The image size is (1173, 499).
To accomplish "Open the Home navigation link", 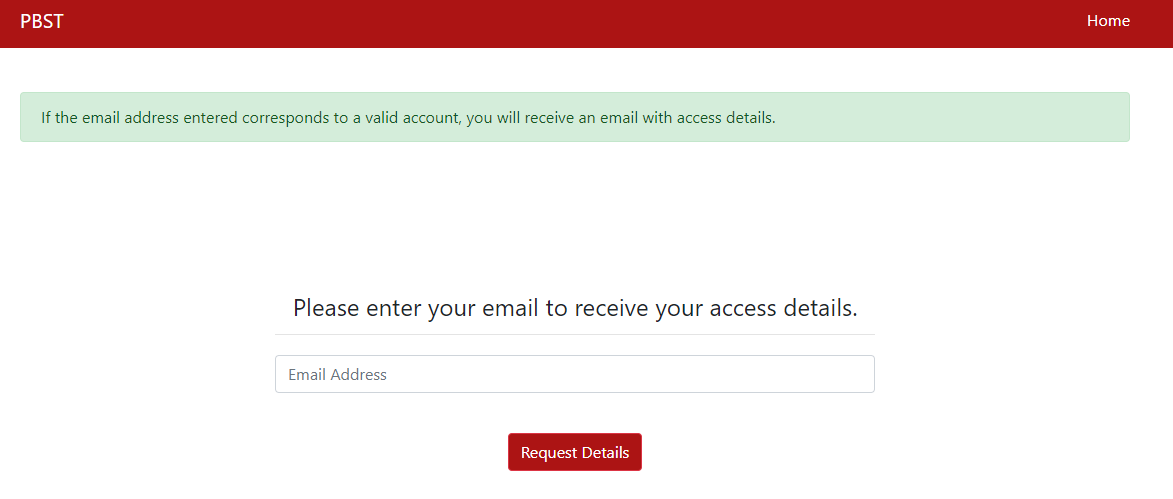I will 1108,21.
